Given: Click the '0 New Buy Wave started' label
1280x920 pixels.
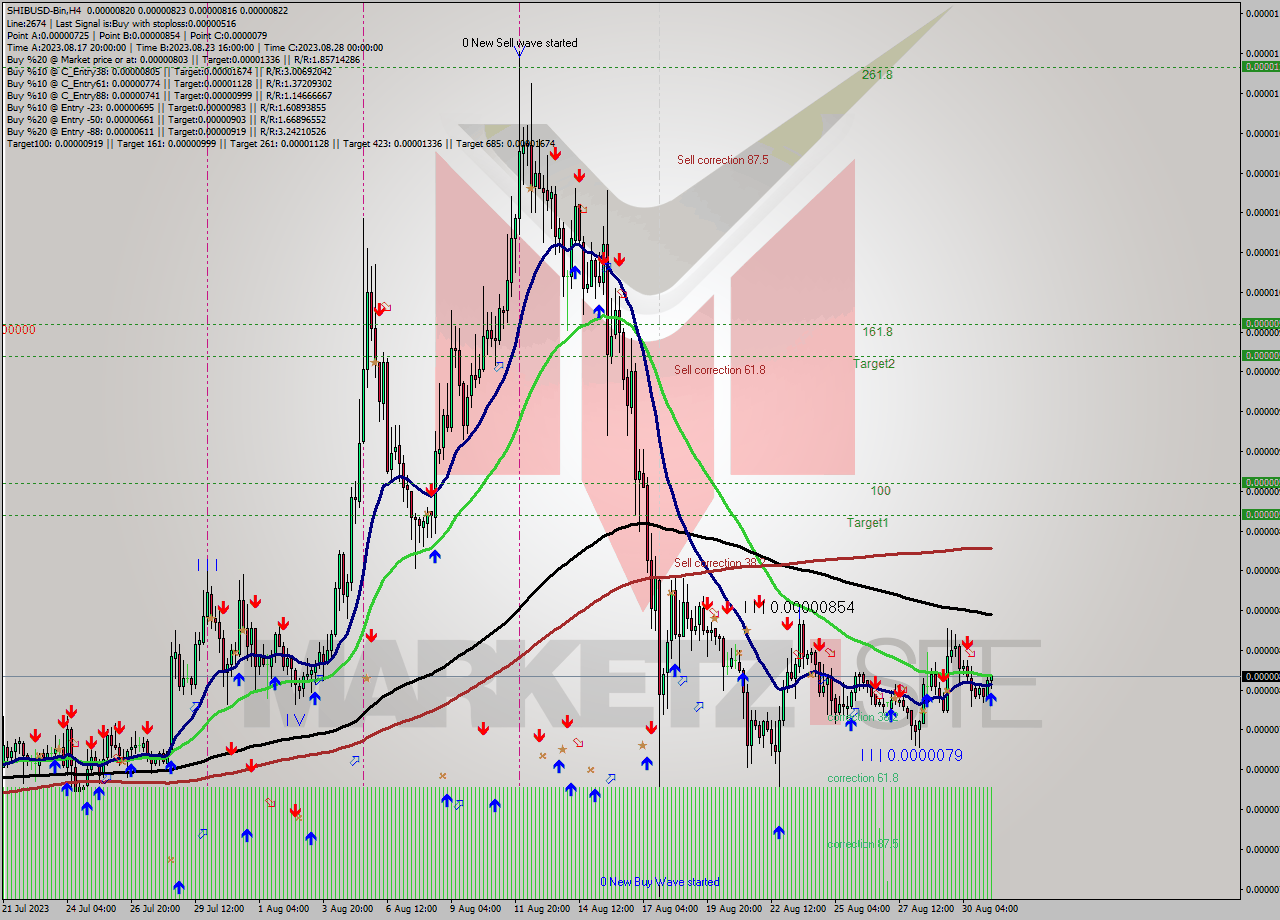Looking at the screenshot, I should pos(659,882).
